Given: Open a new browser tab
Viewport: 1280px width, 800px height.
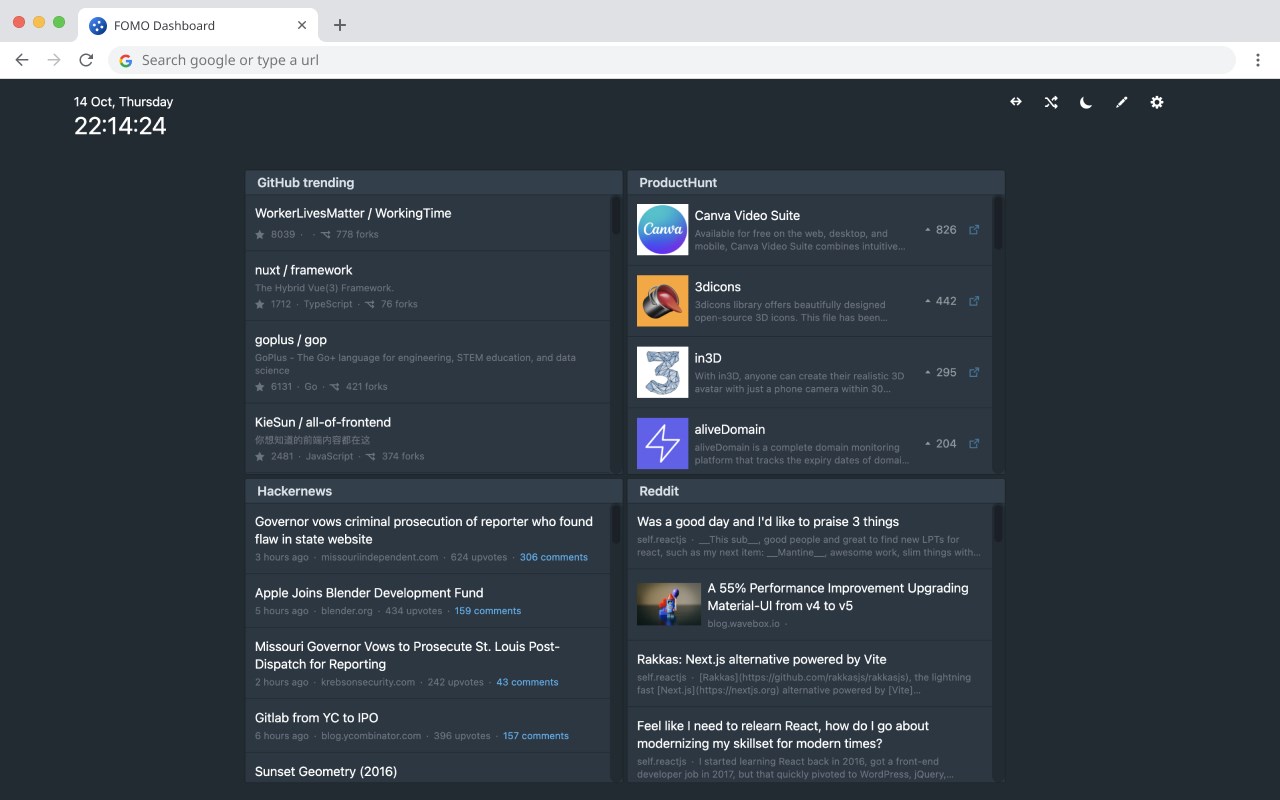Looking at the screenshot, I should coord(340,25).
